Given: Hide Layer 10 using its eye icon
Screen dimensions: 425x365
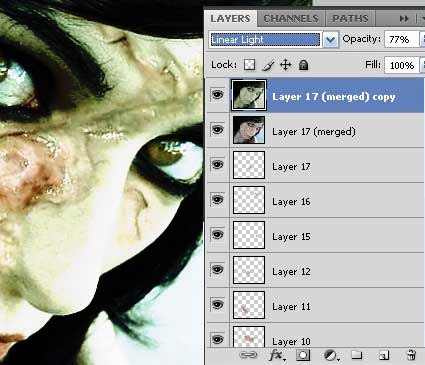Looking at the screenshot, I should 217,339.
